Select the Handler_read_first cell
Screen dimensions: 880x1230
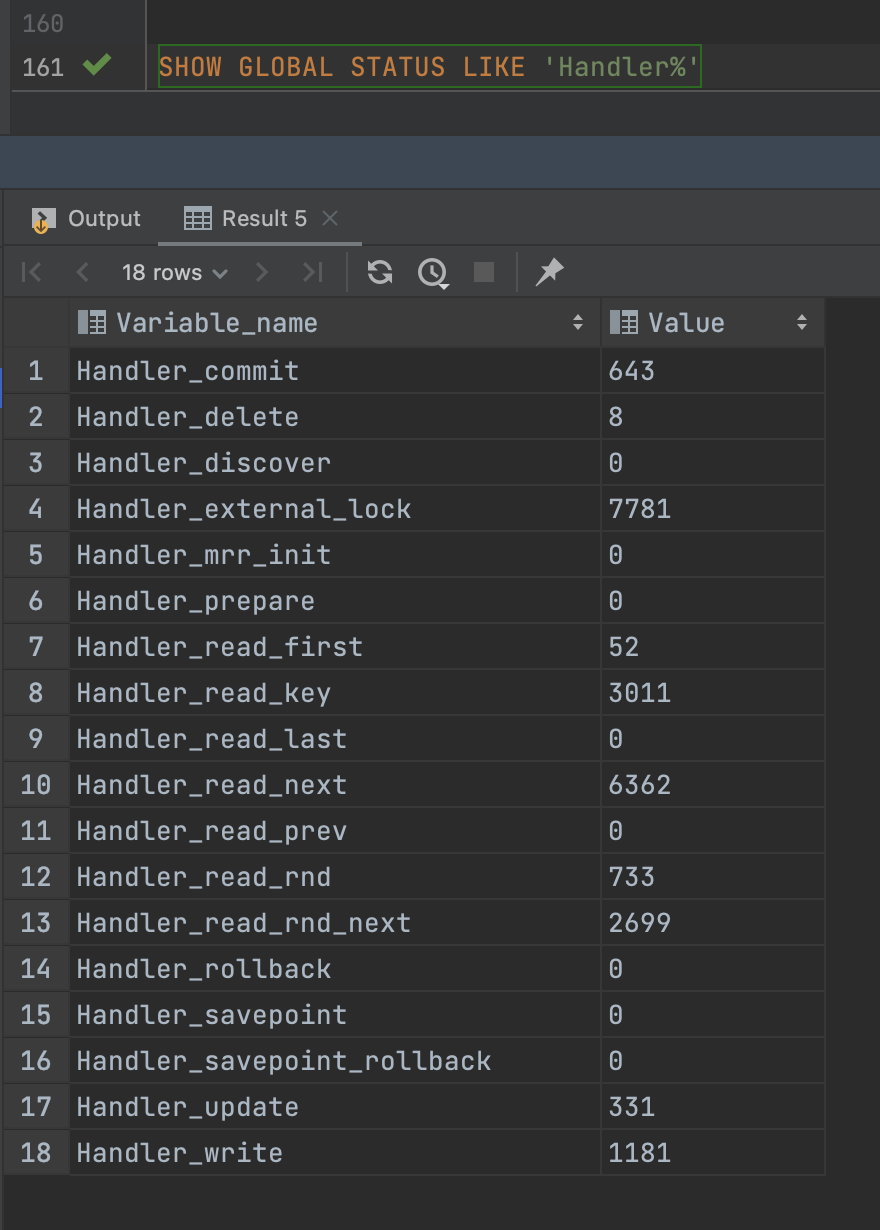coord(335,647)
